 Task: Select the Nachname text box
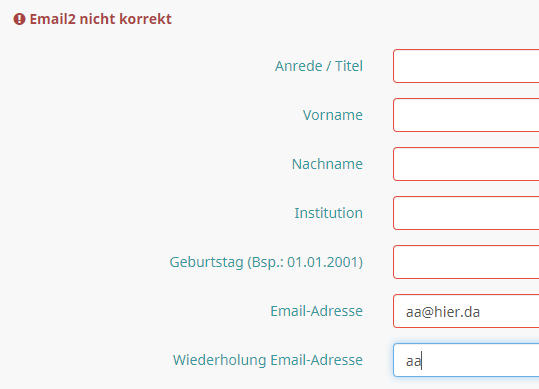tap(466, 164)
